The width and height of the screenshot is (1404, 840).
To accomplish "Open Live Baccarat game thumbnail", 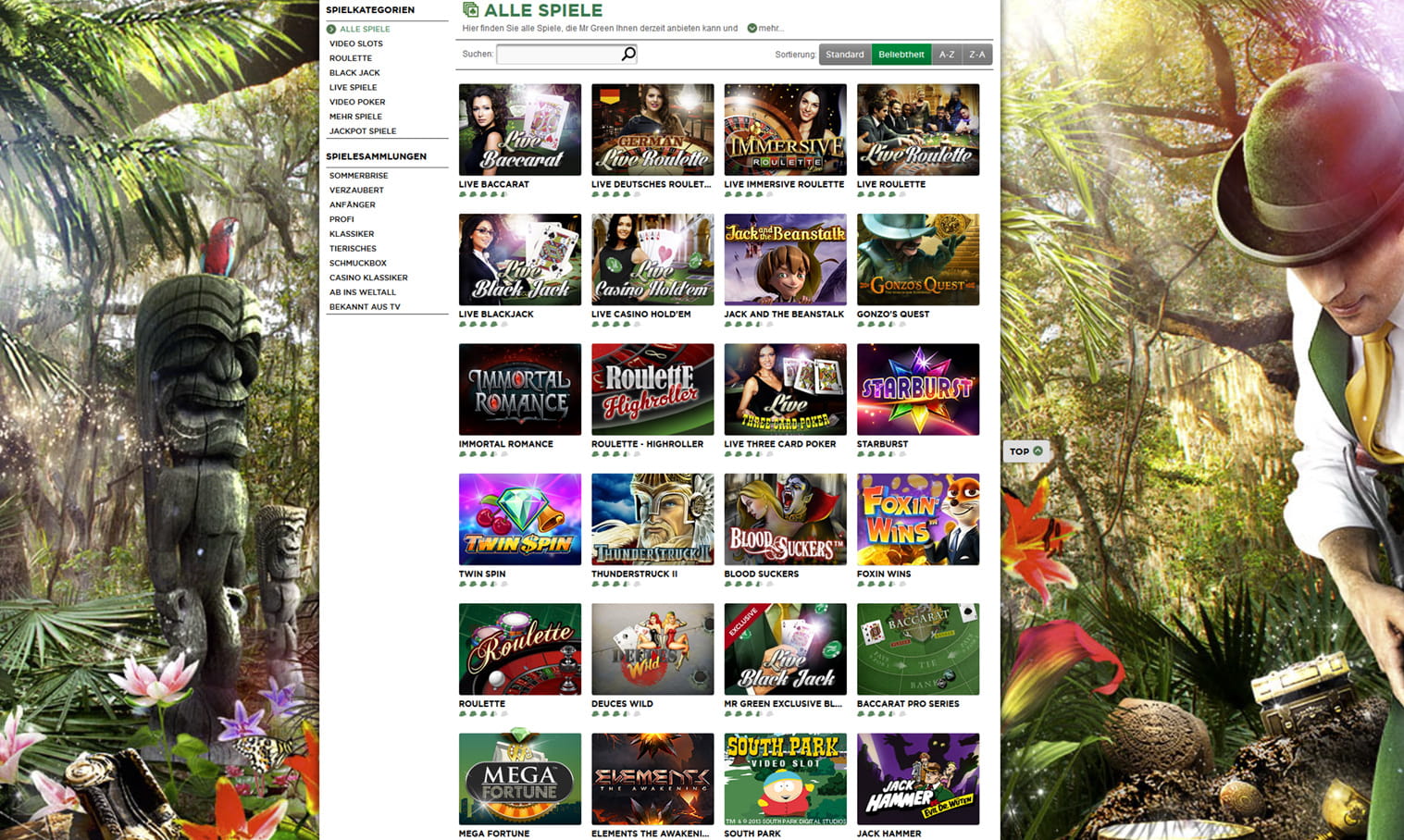I will click(520, 130).
